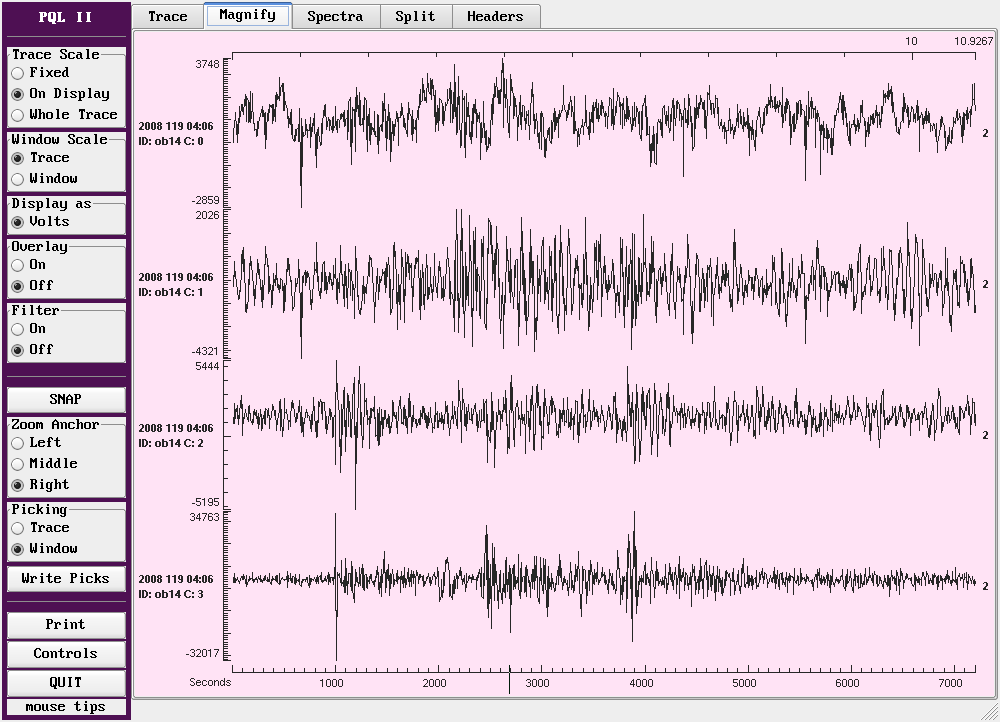View the Headers tab
The image size is (1000, 722).
point(495,16)
